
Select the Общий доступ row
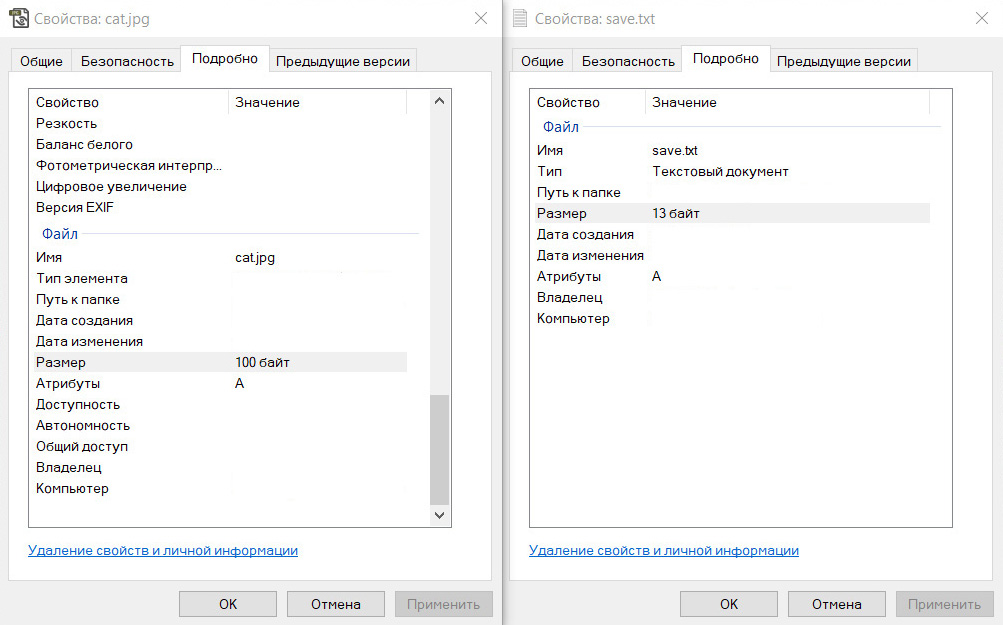tap(218, 447)
